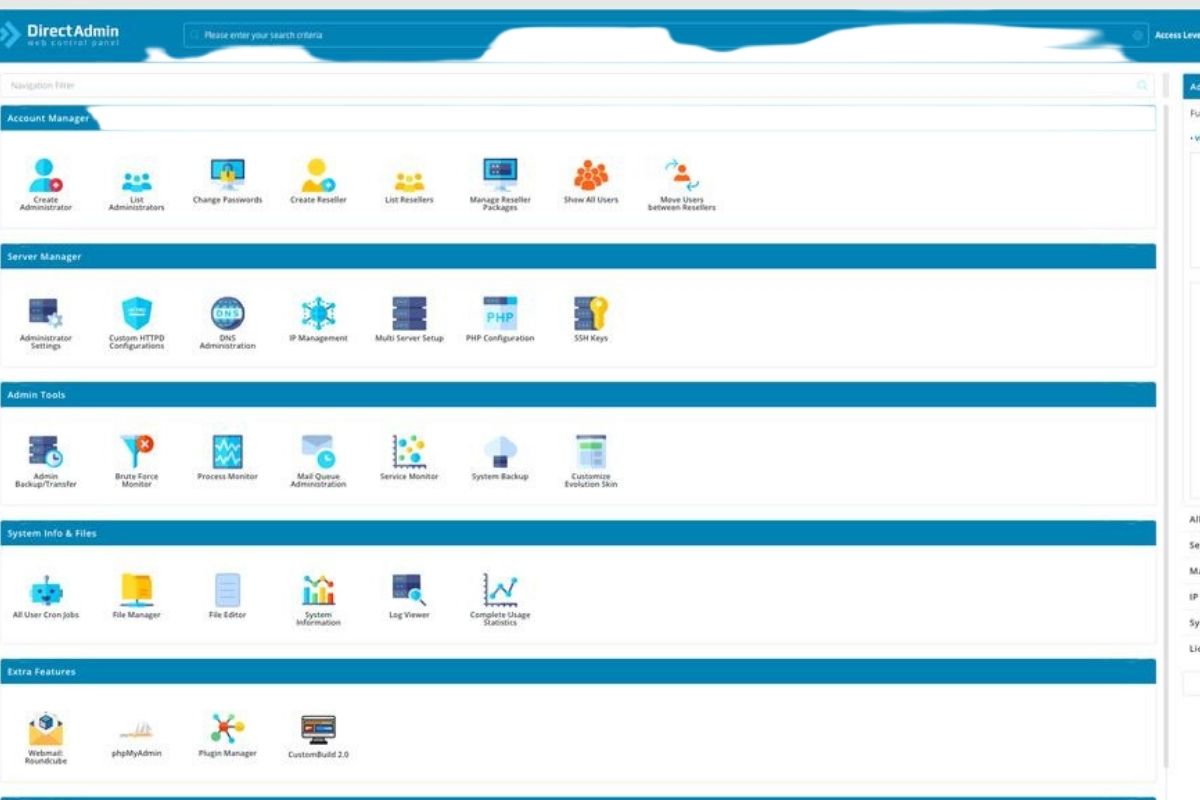Screen dimensions: 1200x800
Task: Launch phpMyAdmin
Action: click(x=137, y=731)
